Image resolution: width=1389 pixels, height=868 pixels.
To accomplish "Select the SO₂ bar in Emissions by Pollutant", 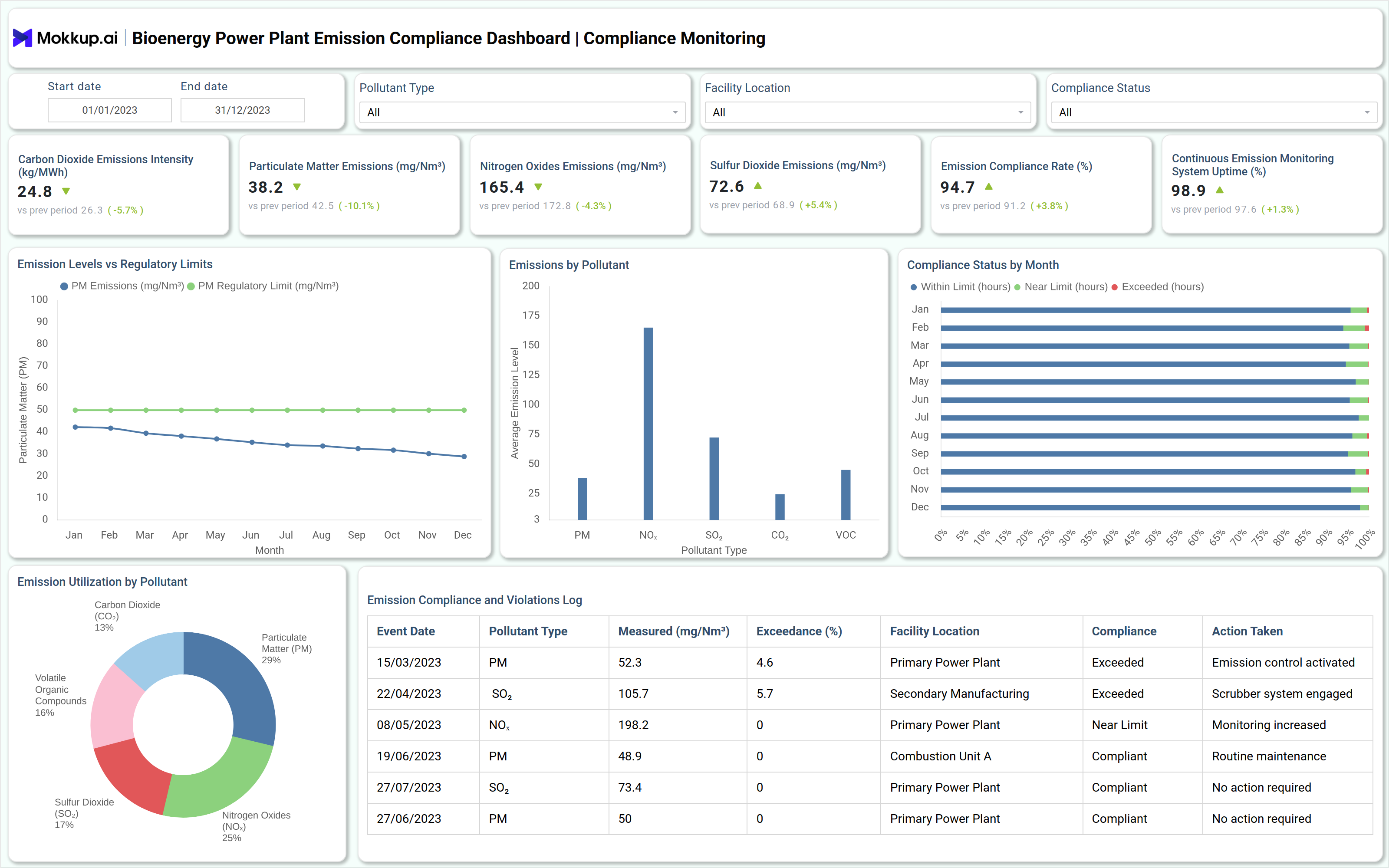I will tap(714, 479).
